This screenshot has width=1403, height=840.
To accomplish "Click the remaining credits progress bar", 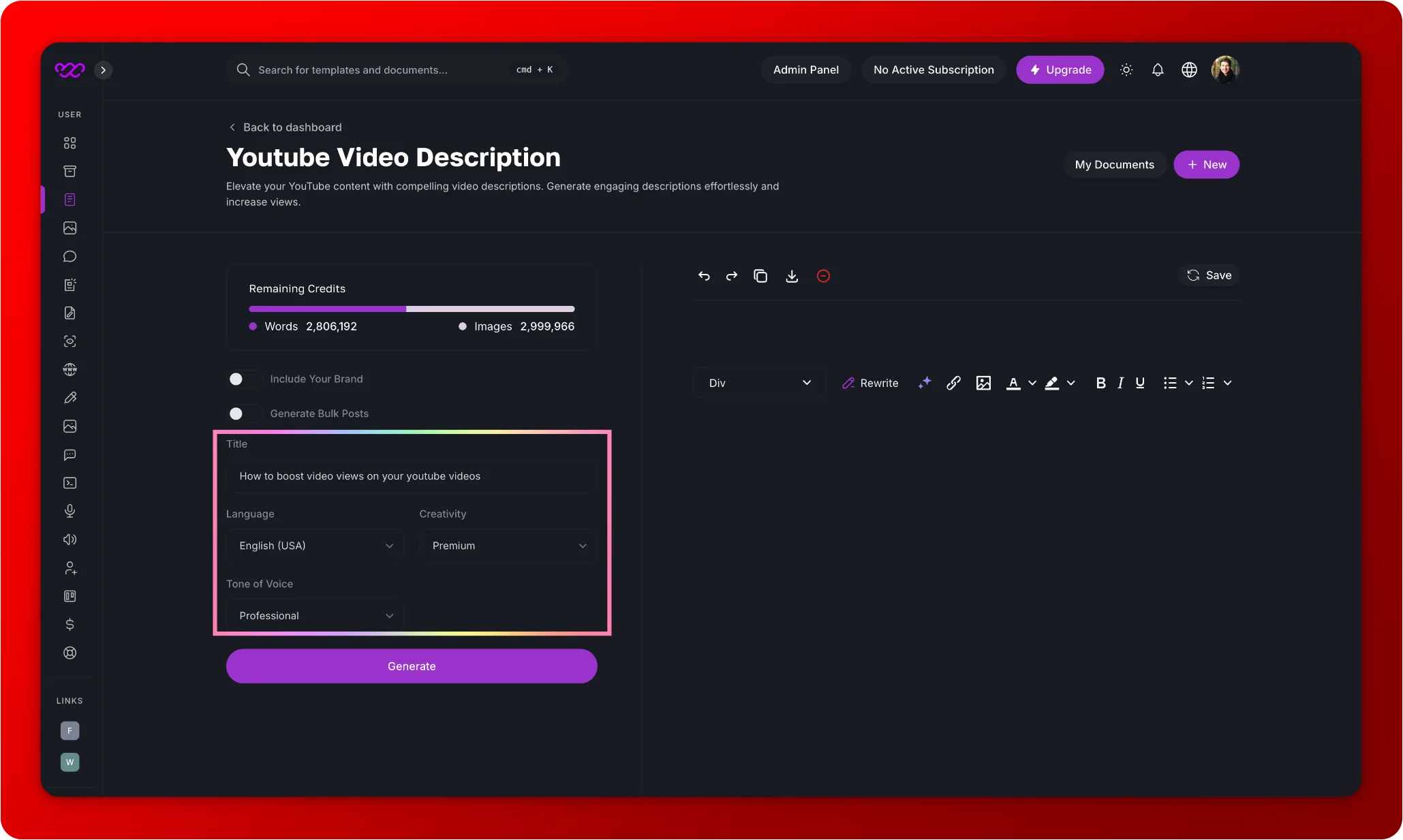I will pyautogui.click(x=412, y=309).
